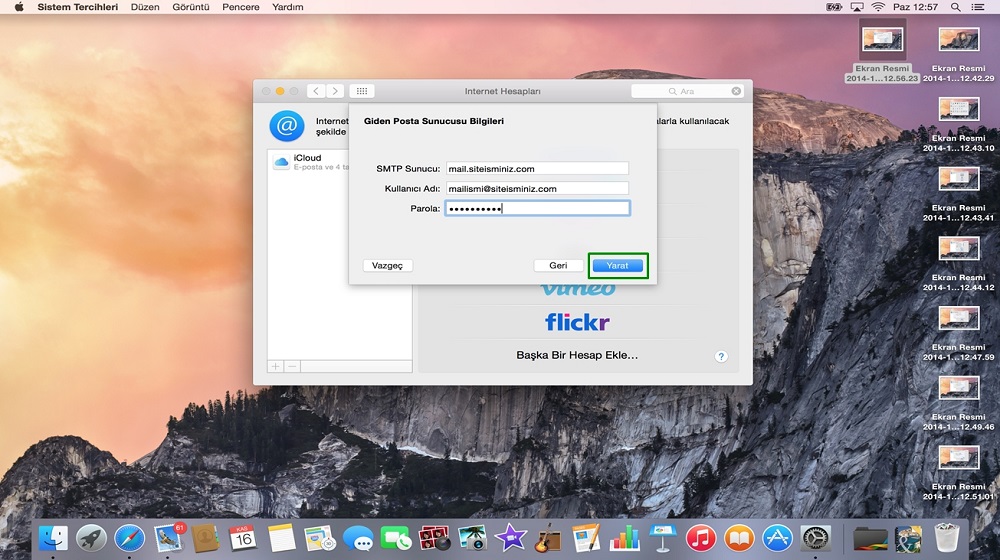Open Calendar icon showing 16

point(243,538)
